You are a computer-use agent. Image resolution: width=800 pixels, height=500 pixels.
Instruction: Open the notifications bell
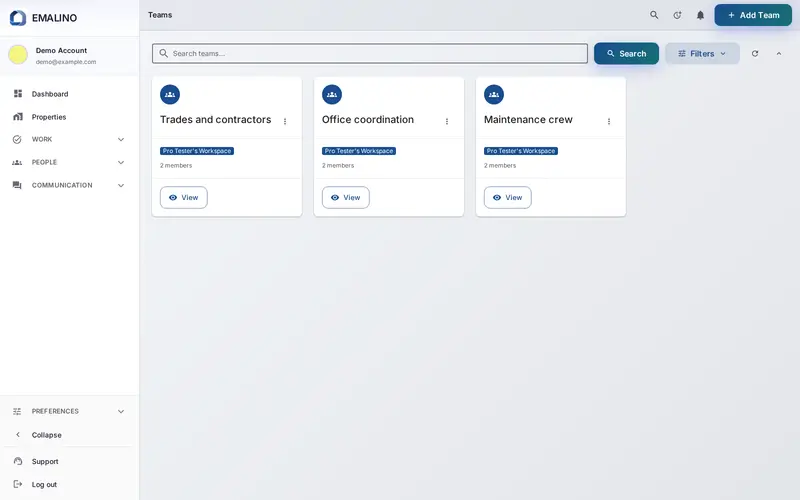click(701, 15)
